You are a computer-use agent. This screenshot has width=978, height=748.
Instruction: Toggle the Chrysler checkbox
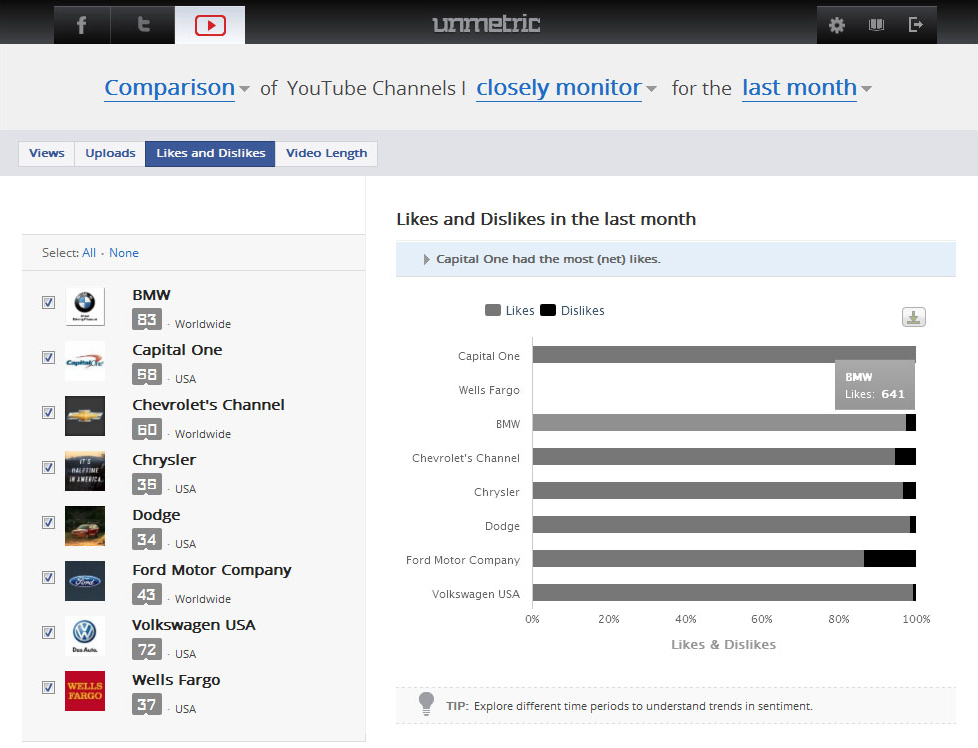(48, 467)
